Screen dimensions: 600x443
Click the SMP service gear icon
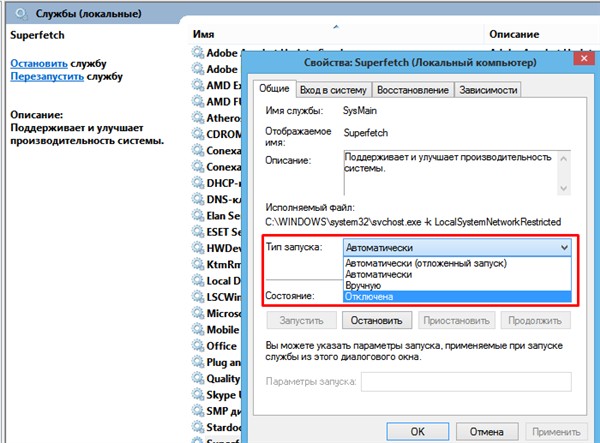[198, 411]
